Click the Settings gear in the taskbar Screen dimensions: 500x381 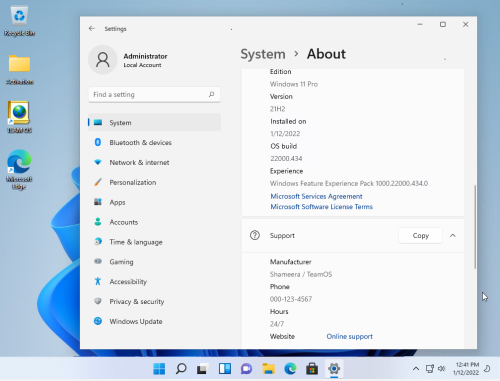click(x=334, y=369)
